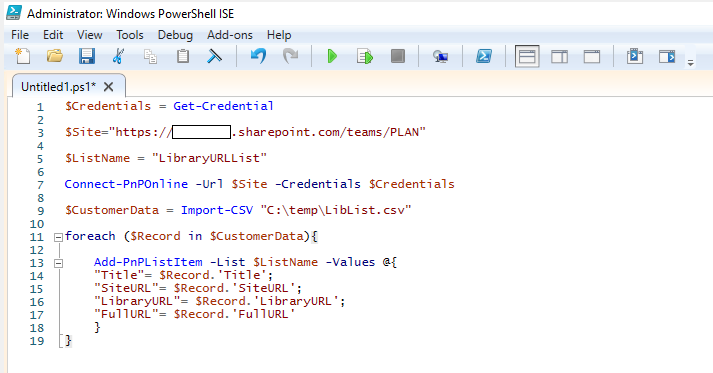Screen dimensions: 713x373
Task: Click the PowerShell ISE title bar icon
Action: tap(14, 13)
